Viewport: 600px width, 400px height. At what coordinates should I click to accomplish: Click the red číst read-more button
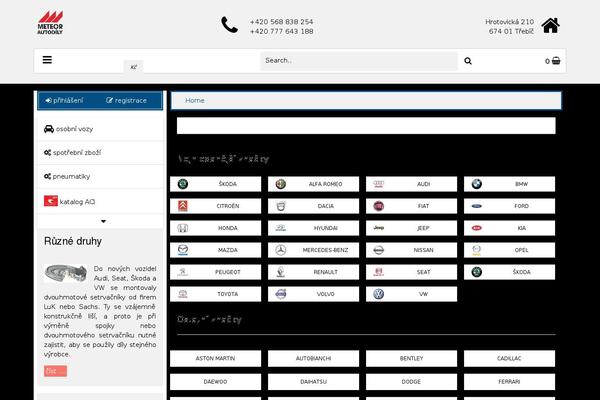[55, 371]
